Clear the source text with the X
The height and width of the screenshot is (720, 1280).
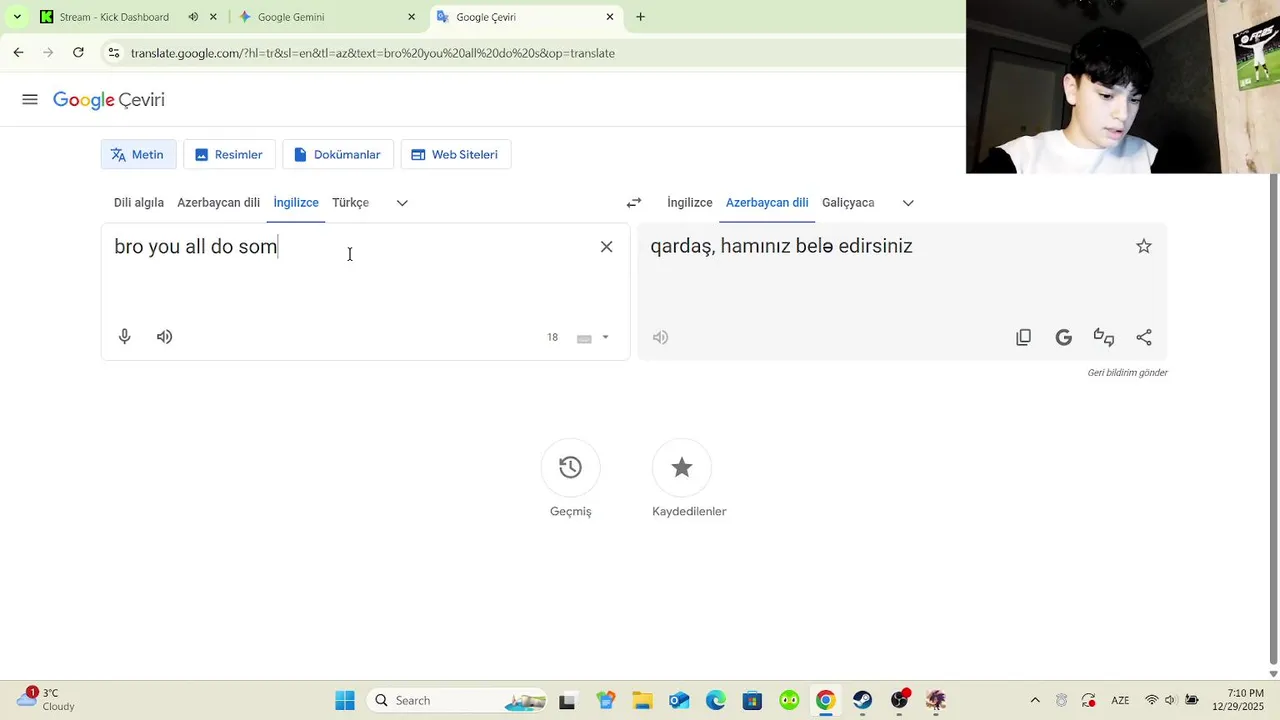coord(606,247)
